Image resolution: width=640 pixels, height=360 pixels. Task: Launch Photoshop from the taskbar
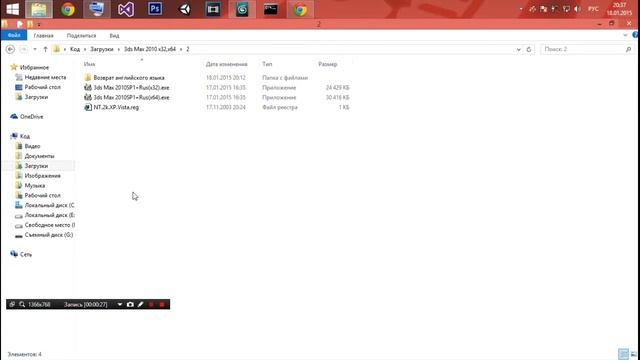pyautogui.click(x=155, y=9)
